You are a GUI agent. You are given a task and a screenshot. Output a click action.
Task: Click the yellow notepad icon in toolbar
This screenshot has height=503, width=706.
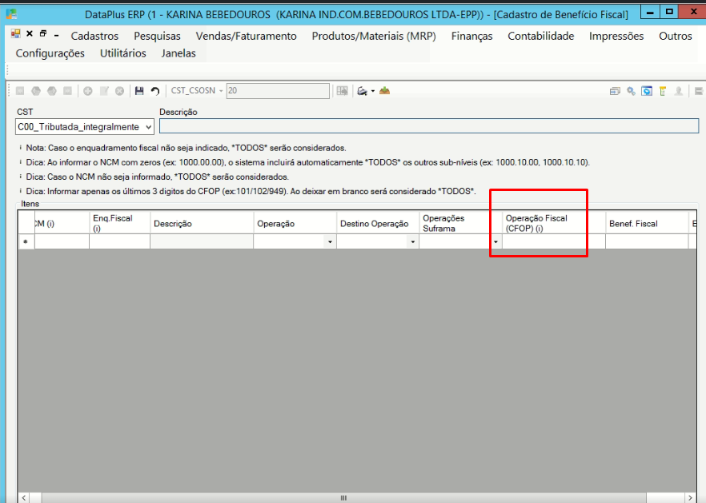coord(663,91)
